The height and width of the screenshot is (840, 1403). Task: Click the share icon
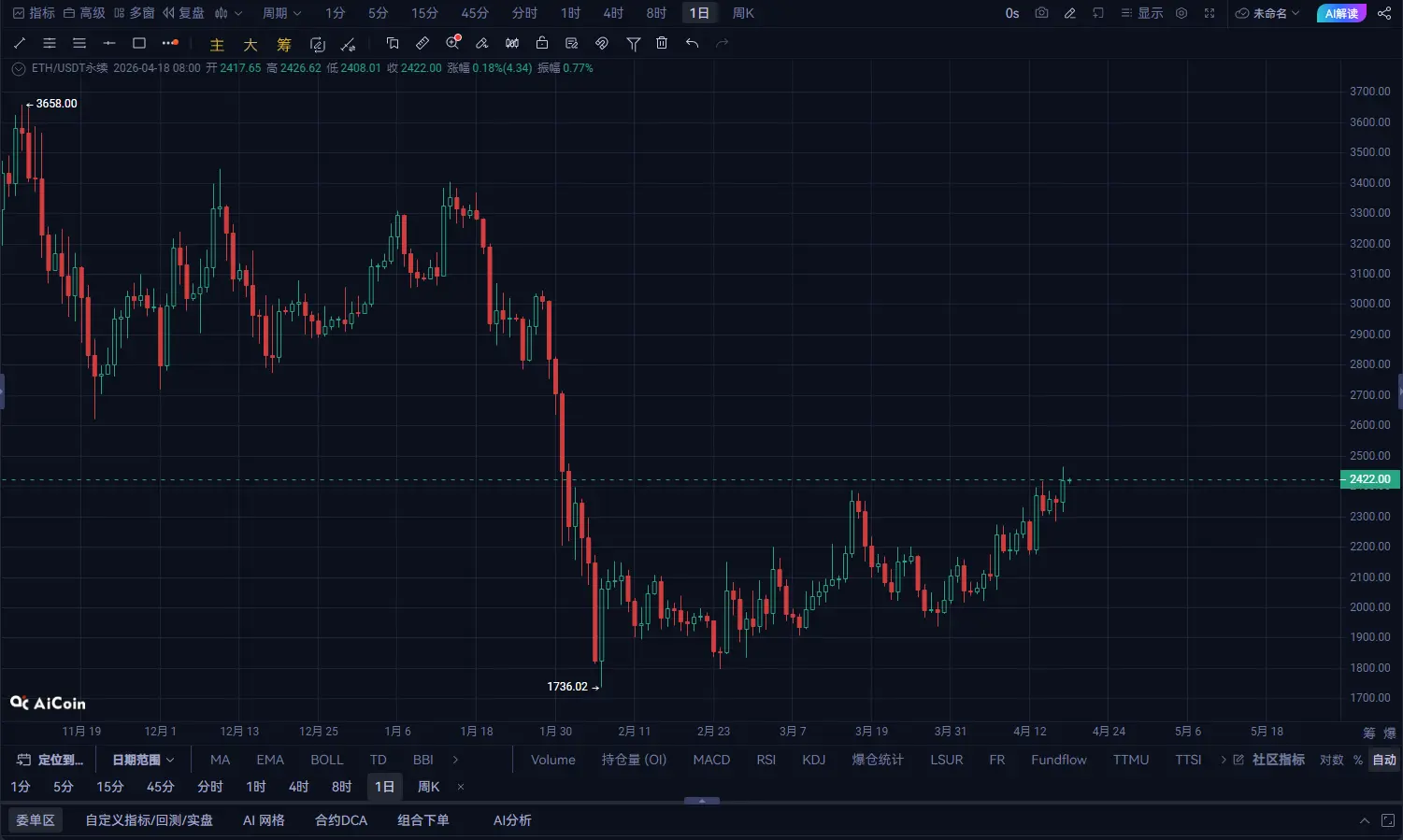pos(1384,13)
